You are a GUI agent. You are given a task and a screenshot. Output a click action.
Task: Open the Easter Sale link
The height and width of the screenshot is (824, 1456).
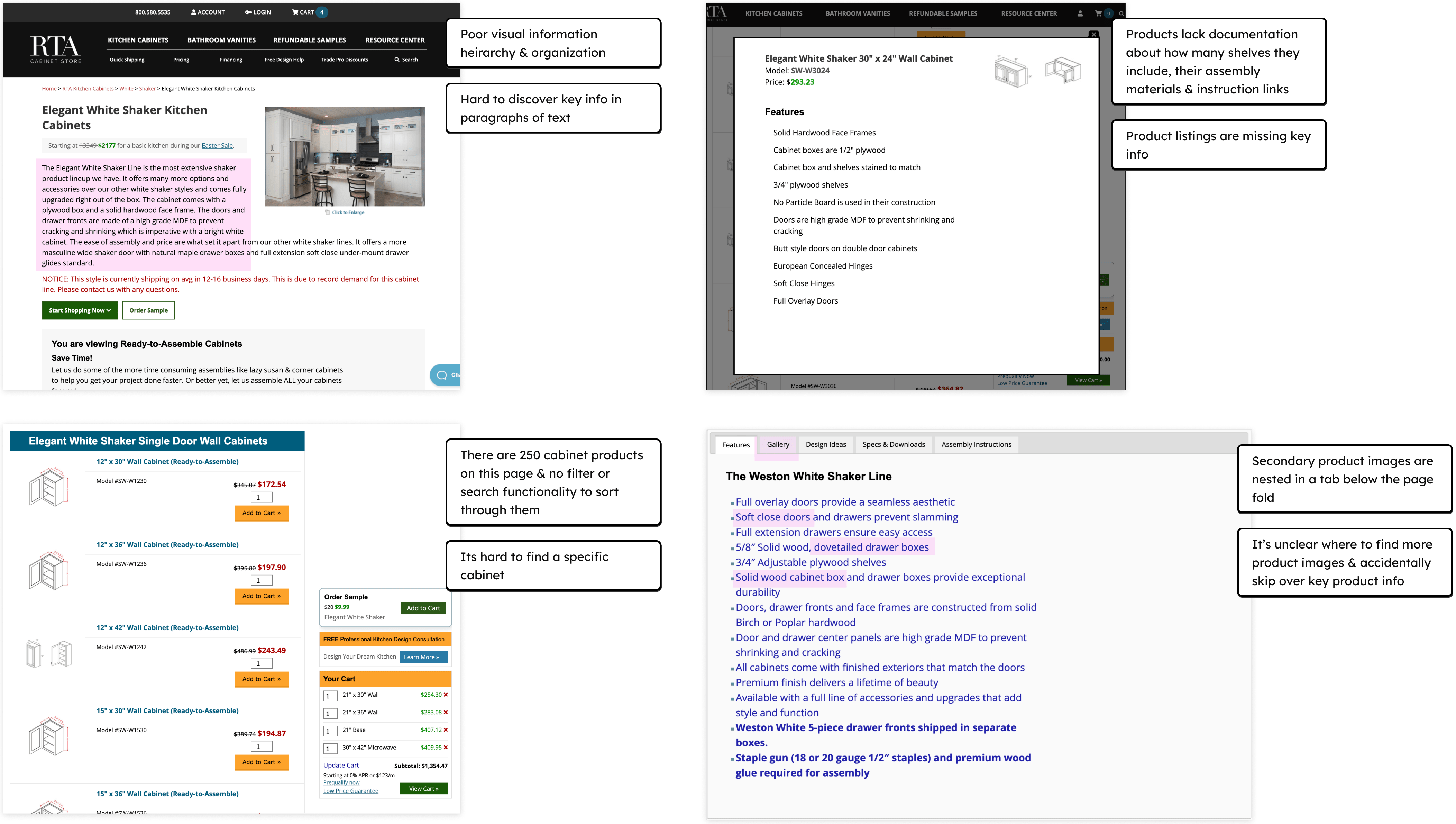pyautogui.click(x=217, y=145)
